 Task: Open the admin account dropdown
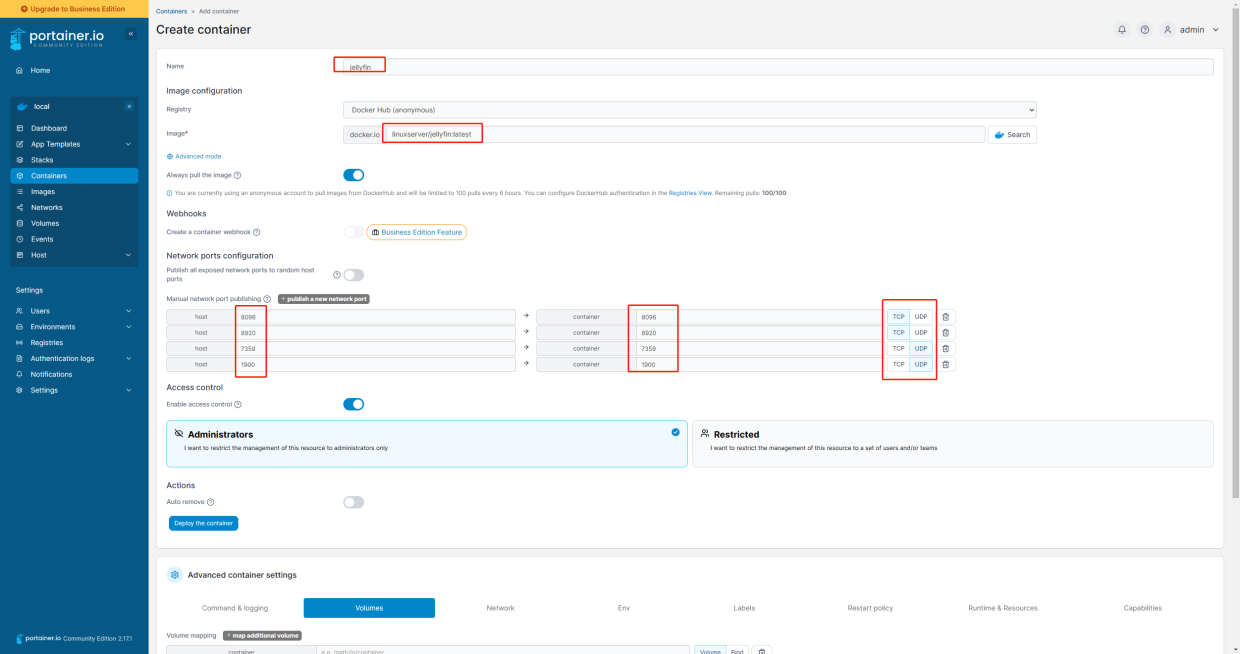coord(1198,30)
